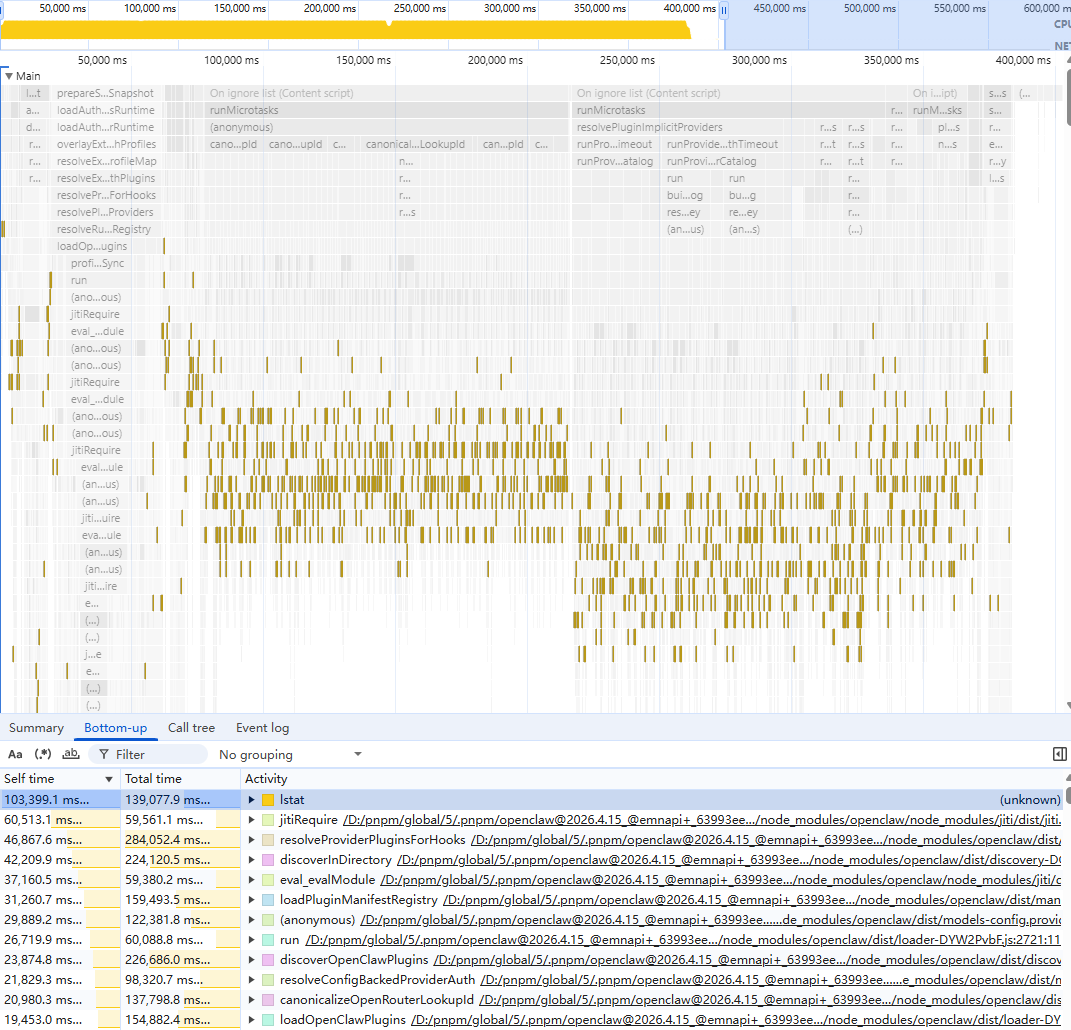Switch to the Summary tab
The width and height of the screenshot is (1071, 1030).
coord(36,728)
